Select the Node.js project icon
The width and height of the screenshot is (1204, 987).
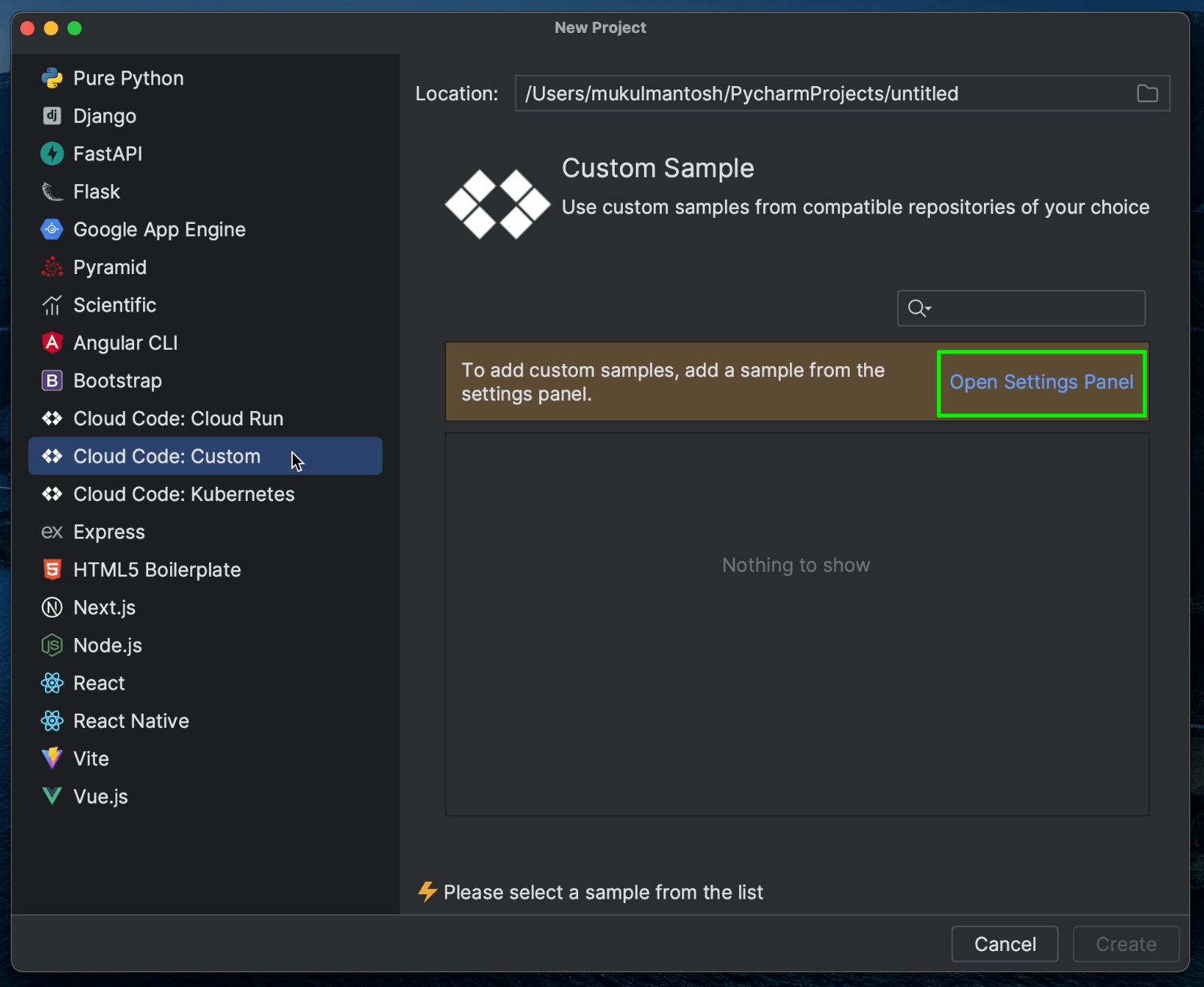coord(52,646)
